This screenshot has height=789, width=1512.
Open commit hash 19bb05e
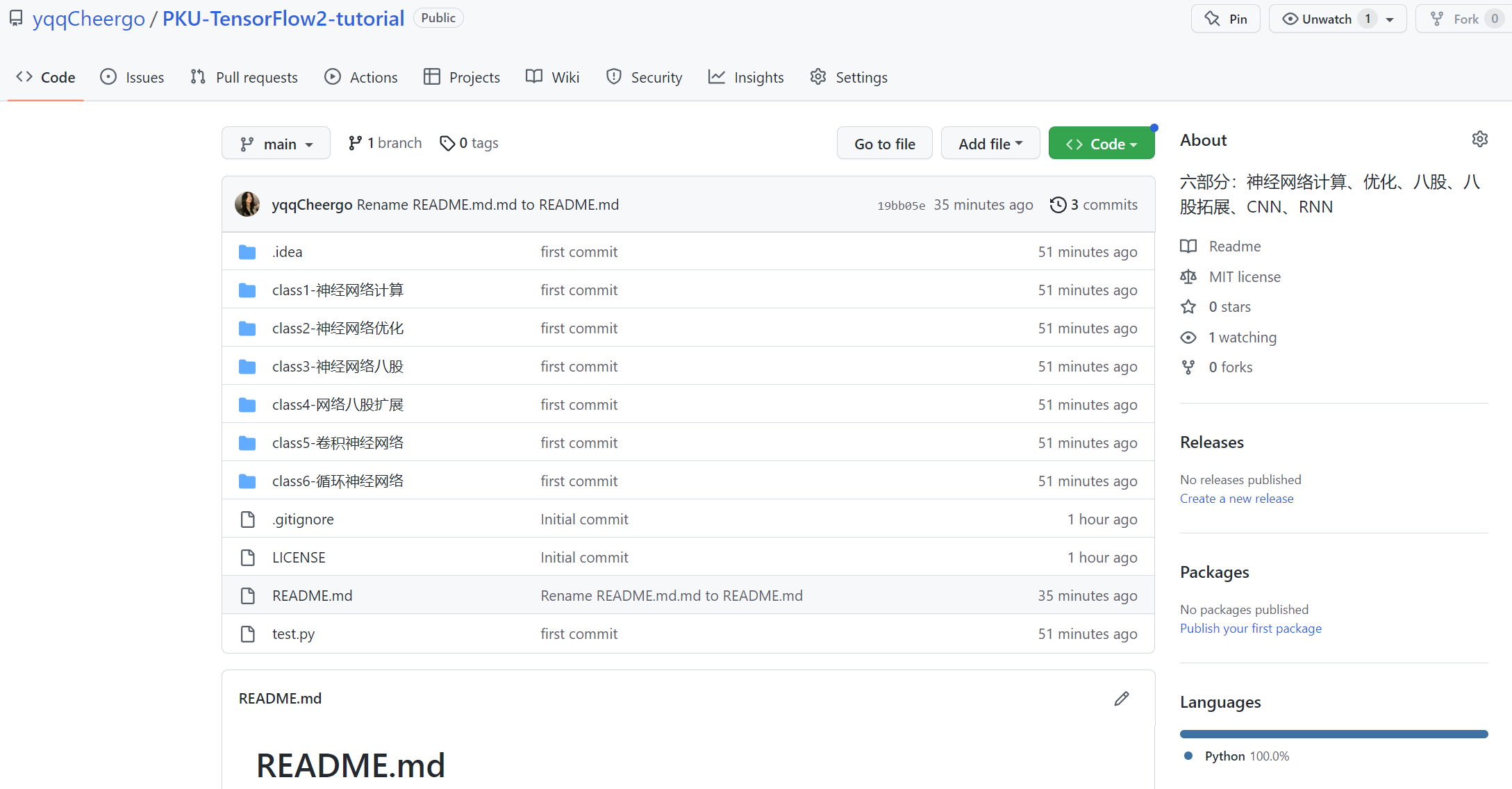(901, 206)
